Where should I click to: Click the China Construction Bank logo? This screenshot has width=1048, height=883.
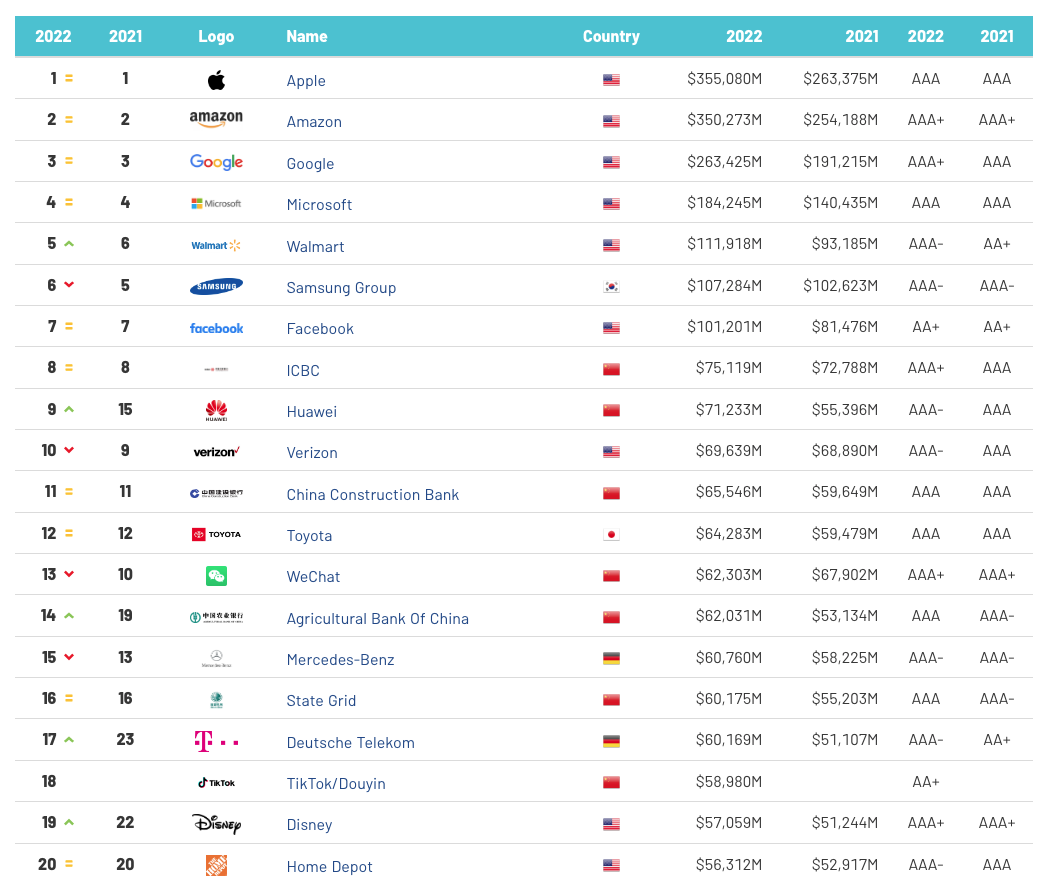click(216, 493)
